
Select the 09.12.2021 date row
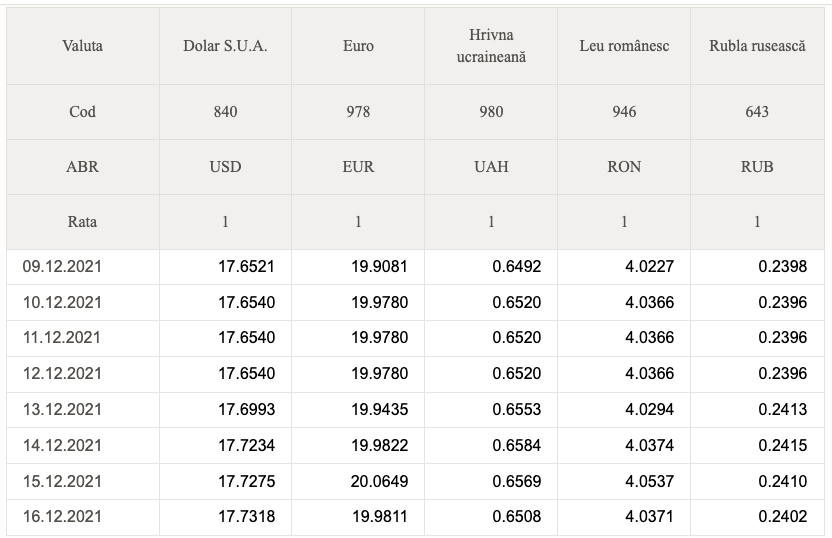click(415, 267)
